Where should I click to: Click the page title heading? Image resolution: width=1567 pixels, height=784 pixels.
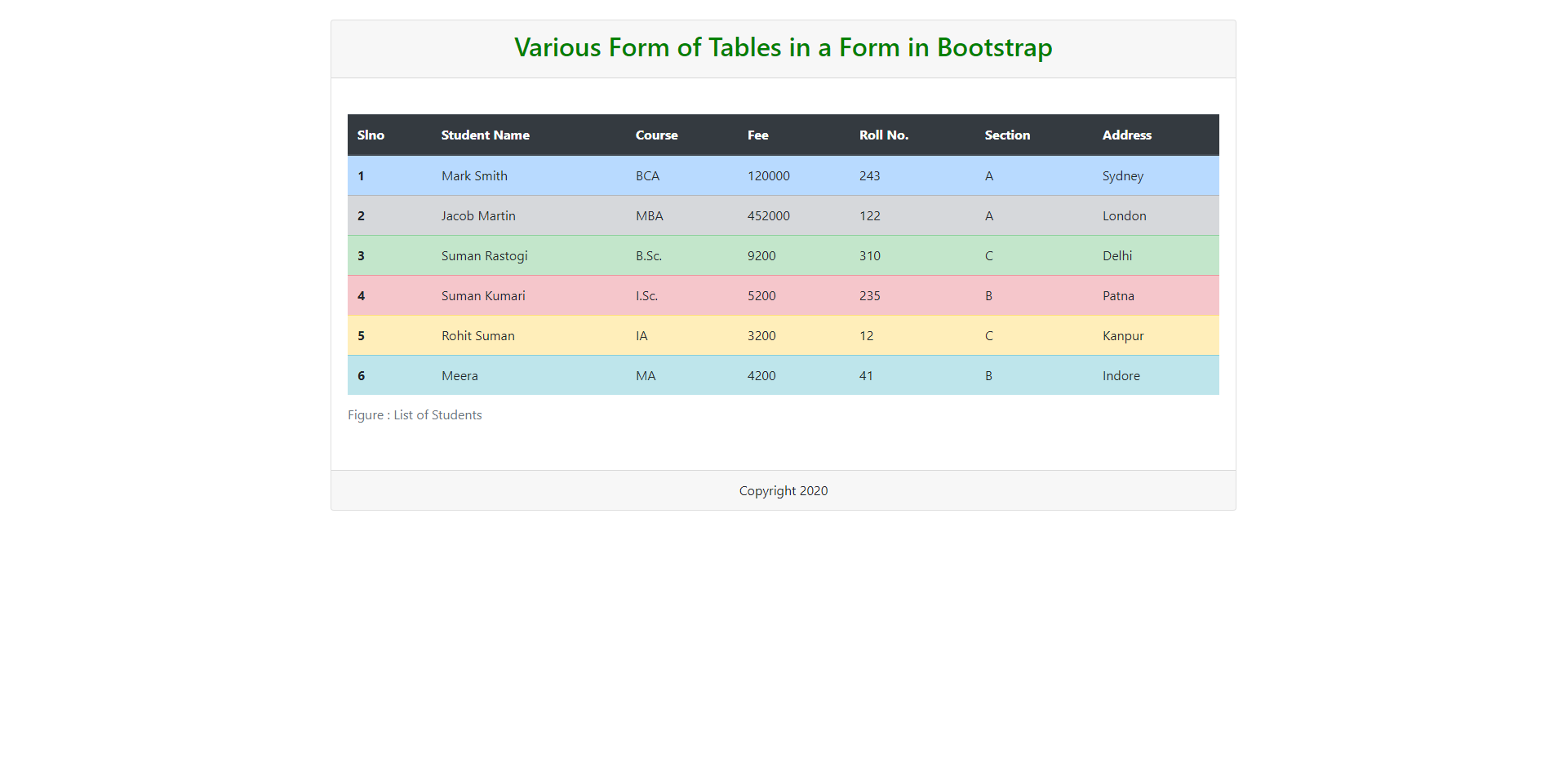[x=783, y=47]
